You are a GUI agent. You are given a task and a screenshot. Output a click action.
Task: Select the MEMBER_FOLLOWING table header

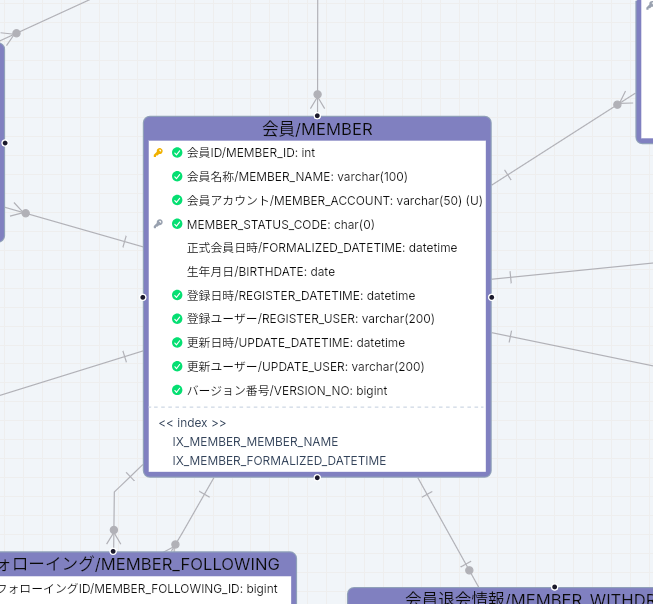(146, 564)
